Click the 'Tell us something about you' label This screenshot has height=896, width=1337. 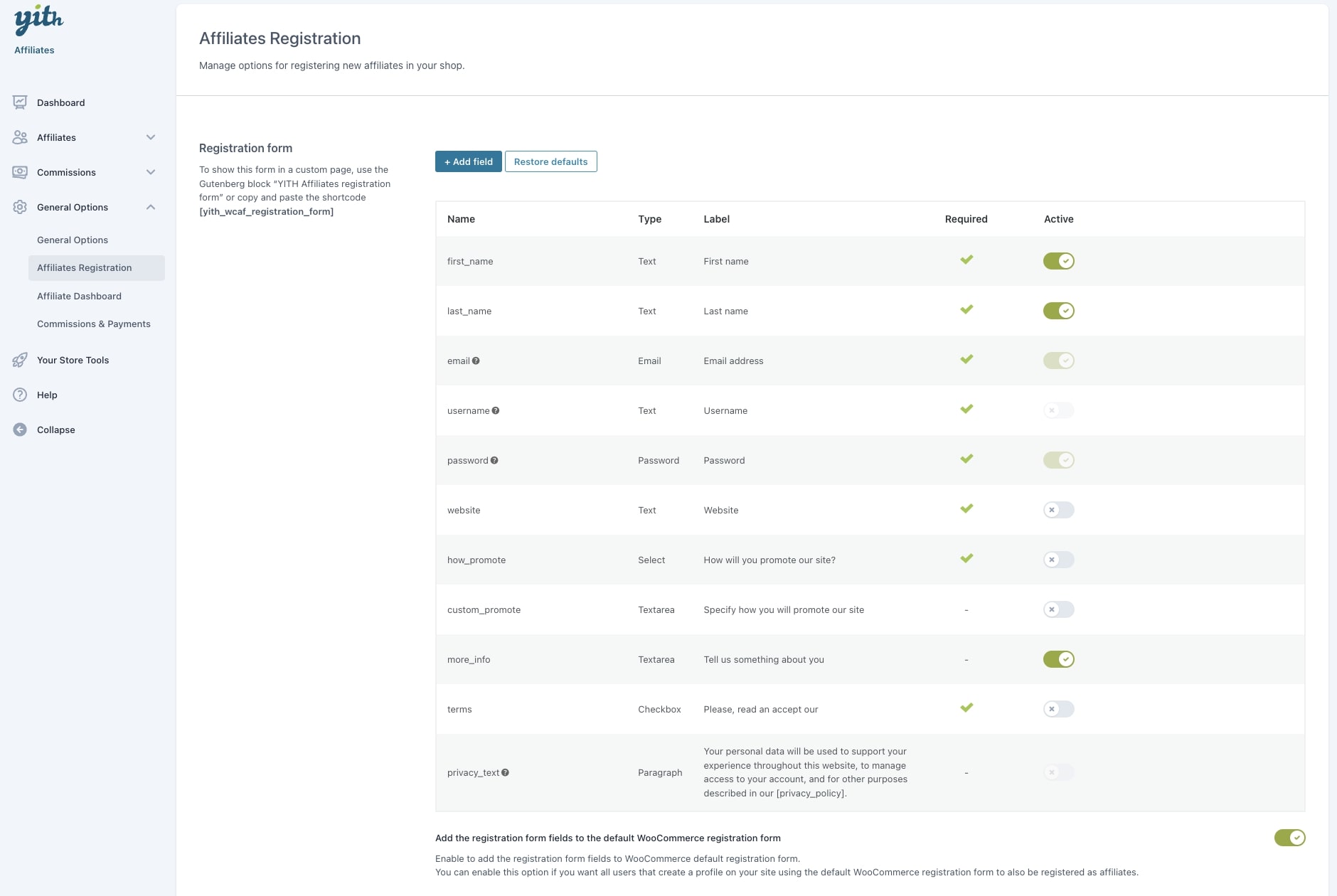click(x=764, y=659)
